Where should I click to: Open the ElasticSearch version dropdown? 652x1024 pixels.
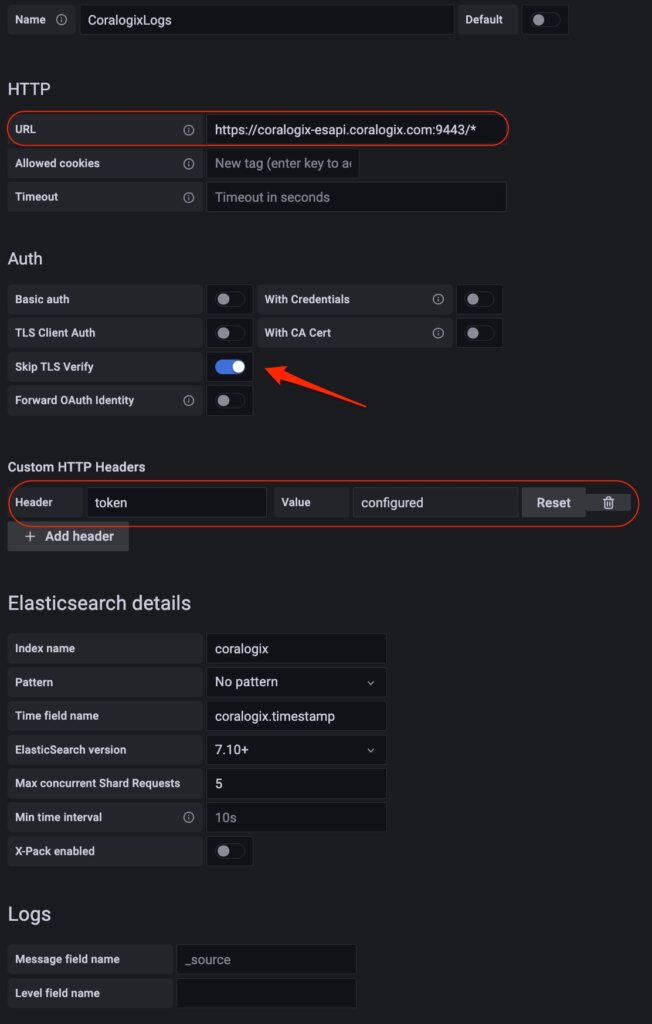pyautogui.click(x=296, y=750)
